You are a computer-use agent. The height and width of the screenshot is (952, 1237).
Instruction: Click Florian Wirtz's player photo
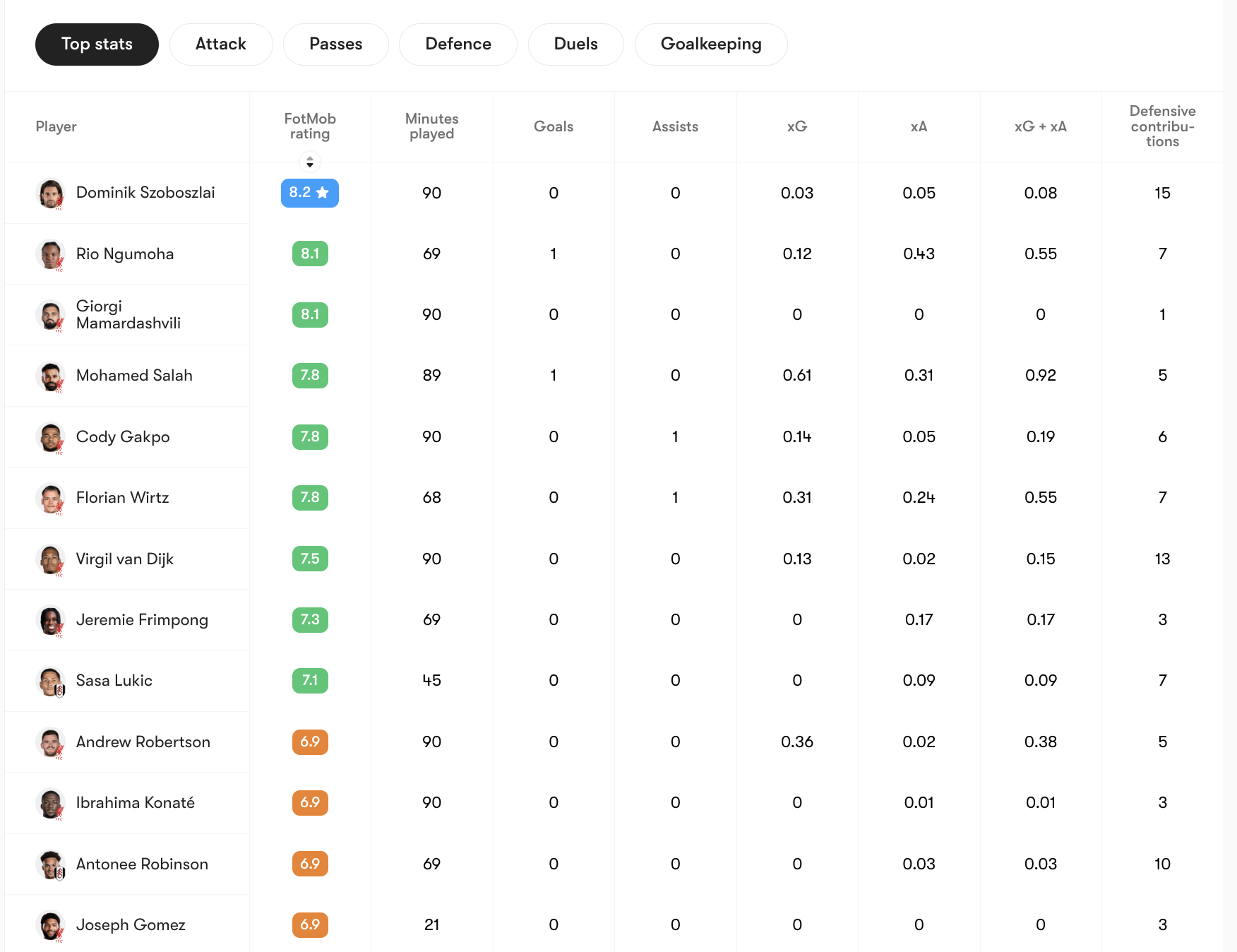(51, 499)
